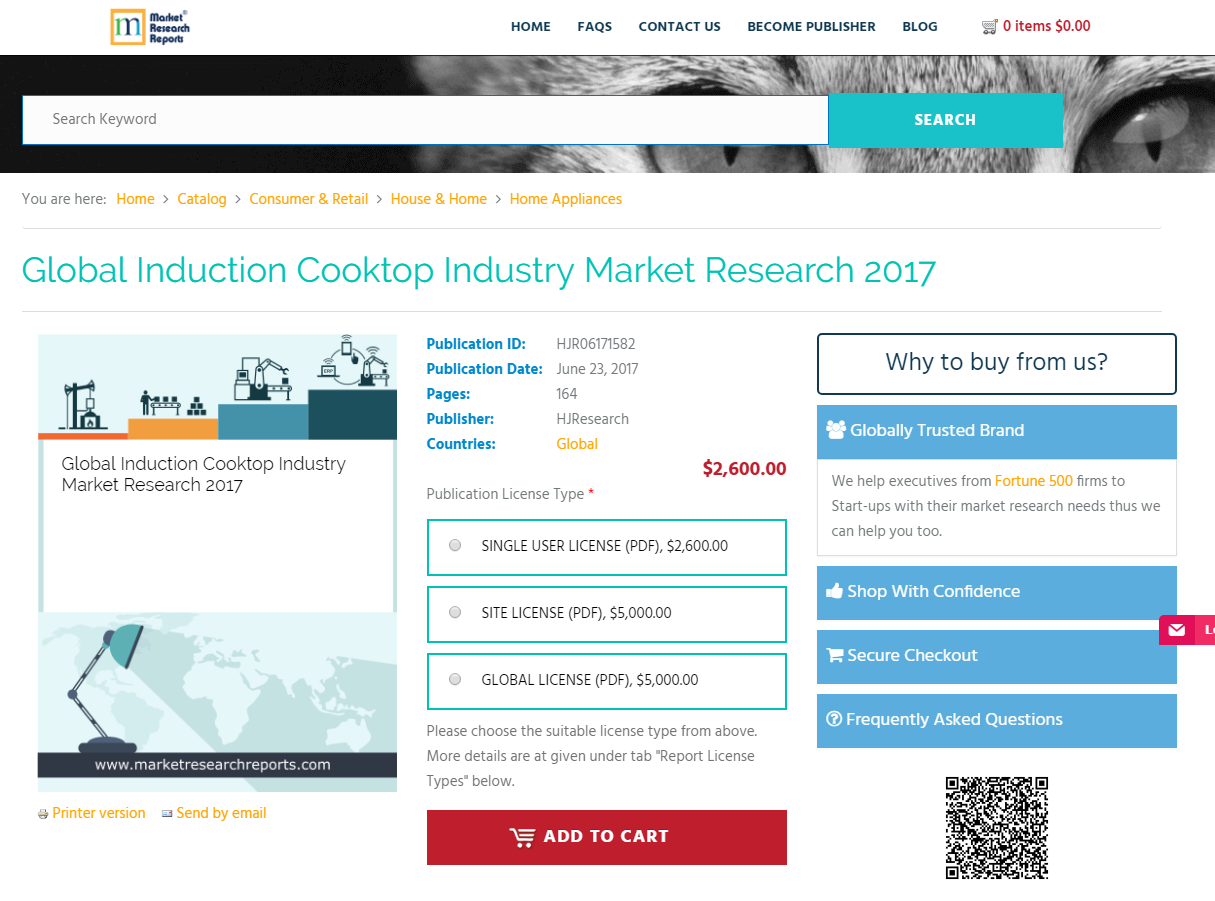Click the Search Keyword input field
Image resolution: width=1215 pixels, height=901 pixels.
tap(425, 120)
